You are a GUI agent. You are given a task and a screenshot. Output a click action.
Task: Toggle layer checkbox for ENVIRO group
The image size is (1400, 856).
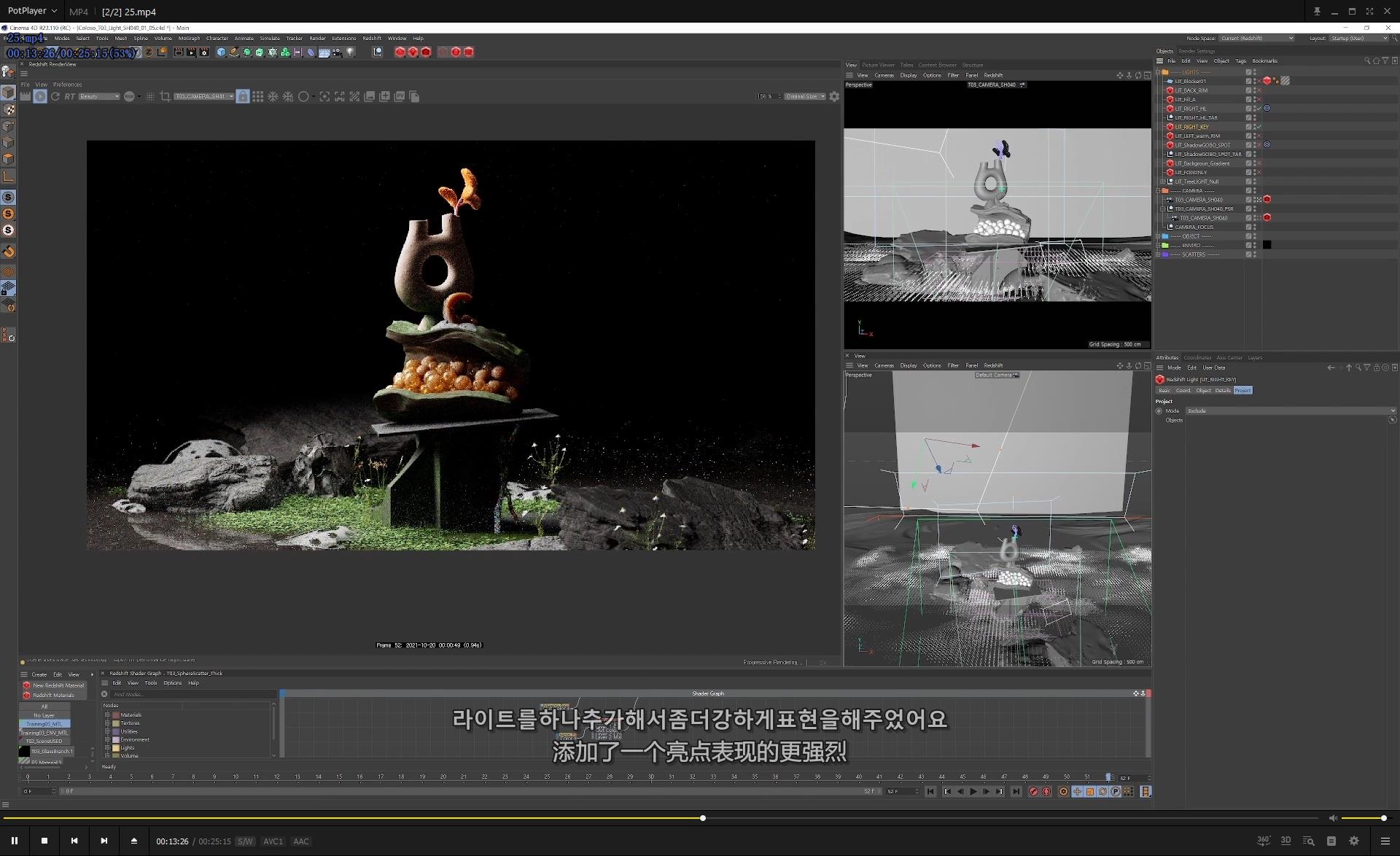click(x=1248, y=246)
